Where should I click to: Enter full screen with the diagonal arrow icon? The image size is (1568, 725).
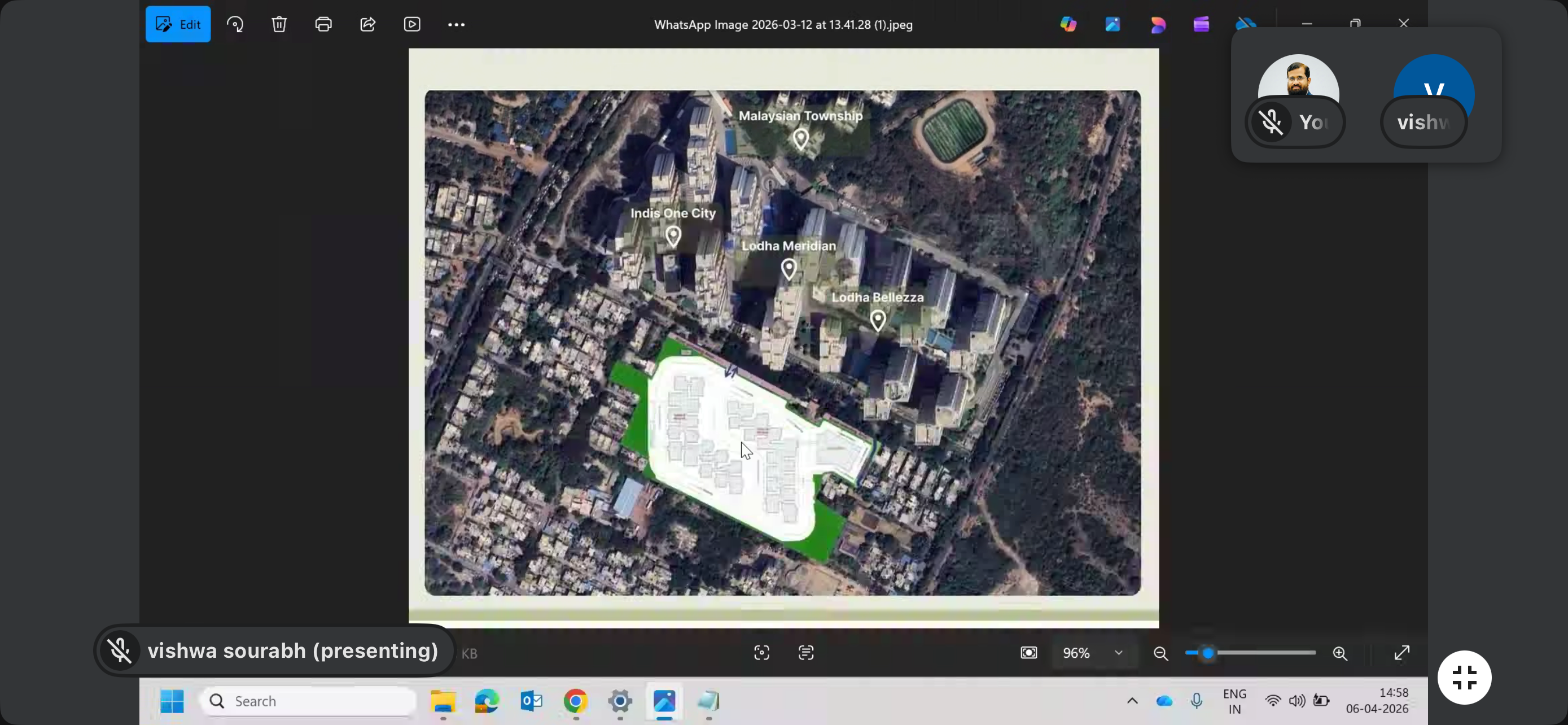pyautogui.click(x=1402, y=653)
